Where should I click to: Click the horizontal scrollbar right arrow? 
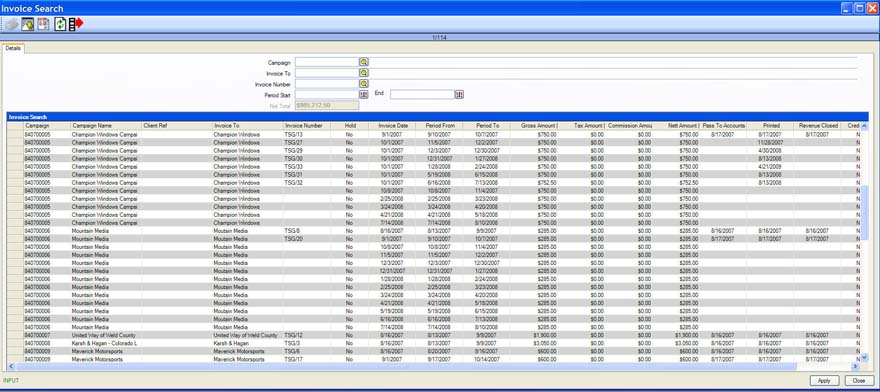856,366
